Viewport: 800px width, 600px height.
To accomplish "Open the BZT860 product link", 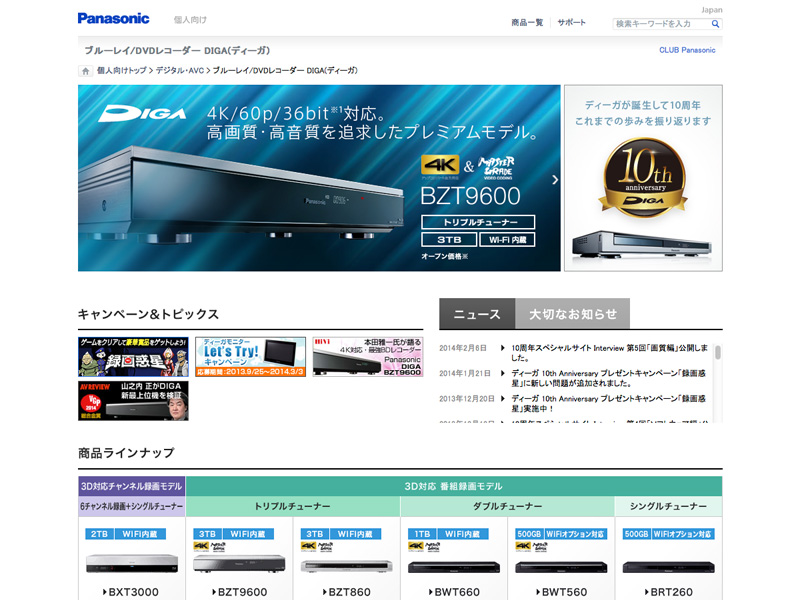I will click(346, 592).
